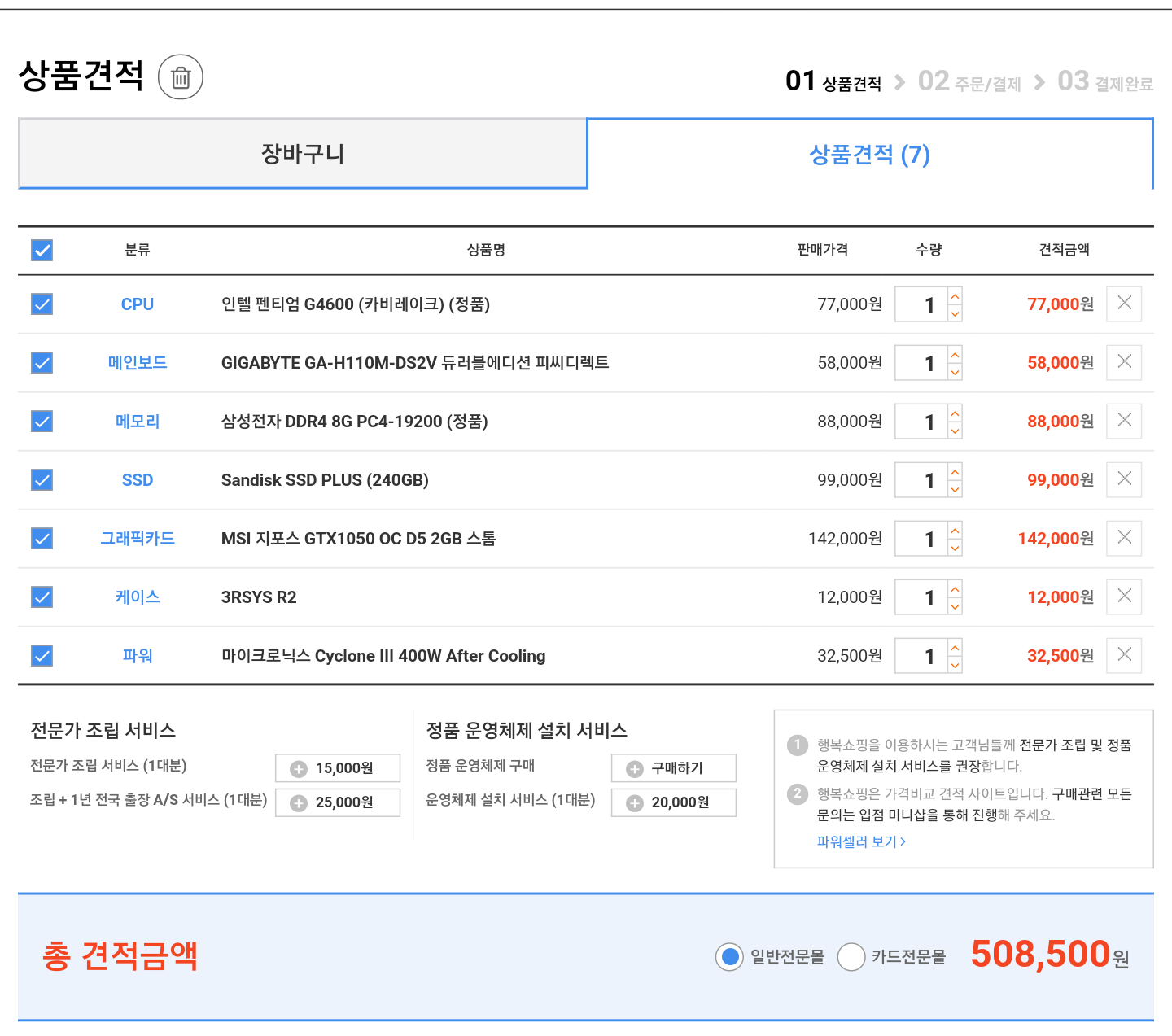
Task: Open the 파워셀러 보기 link
Action: (x=861, y=841)
